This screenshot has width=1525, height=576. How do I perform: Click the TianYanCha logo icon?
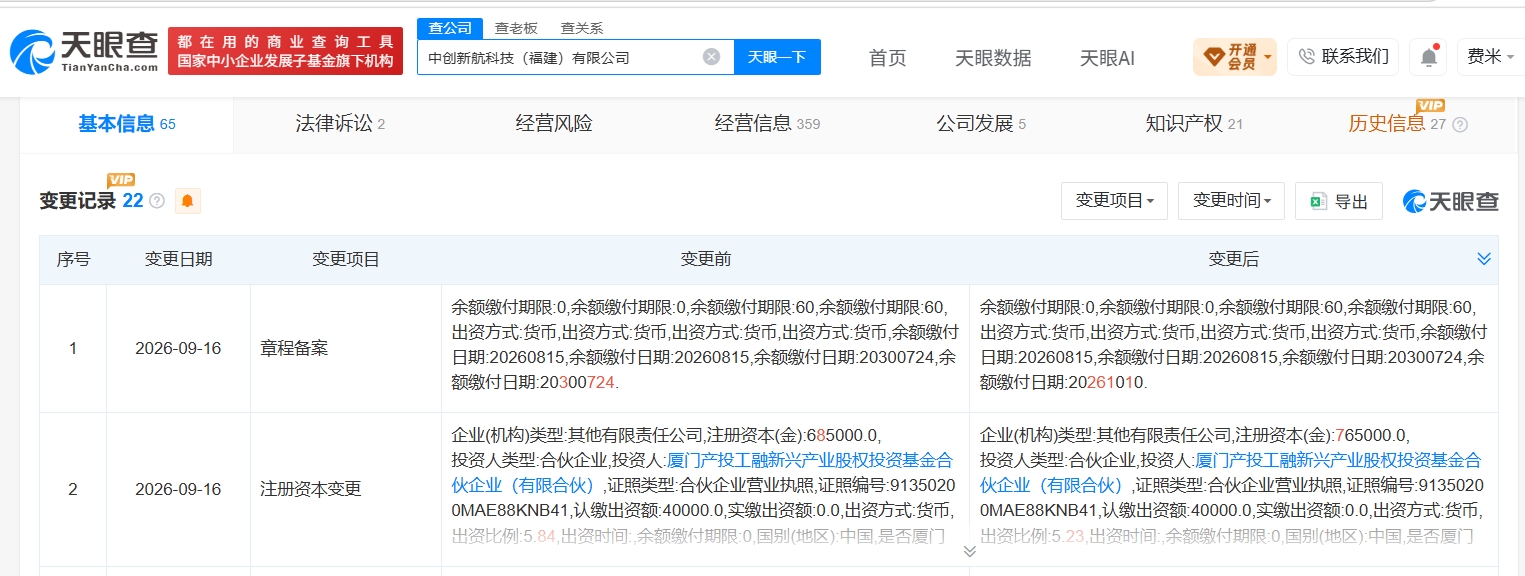[x=33, y=51]
